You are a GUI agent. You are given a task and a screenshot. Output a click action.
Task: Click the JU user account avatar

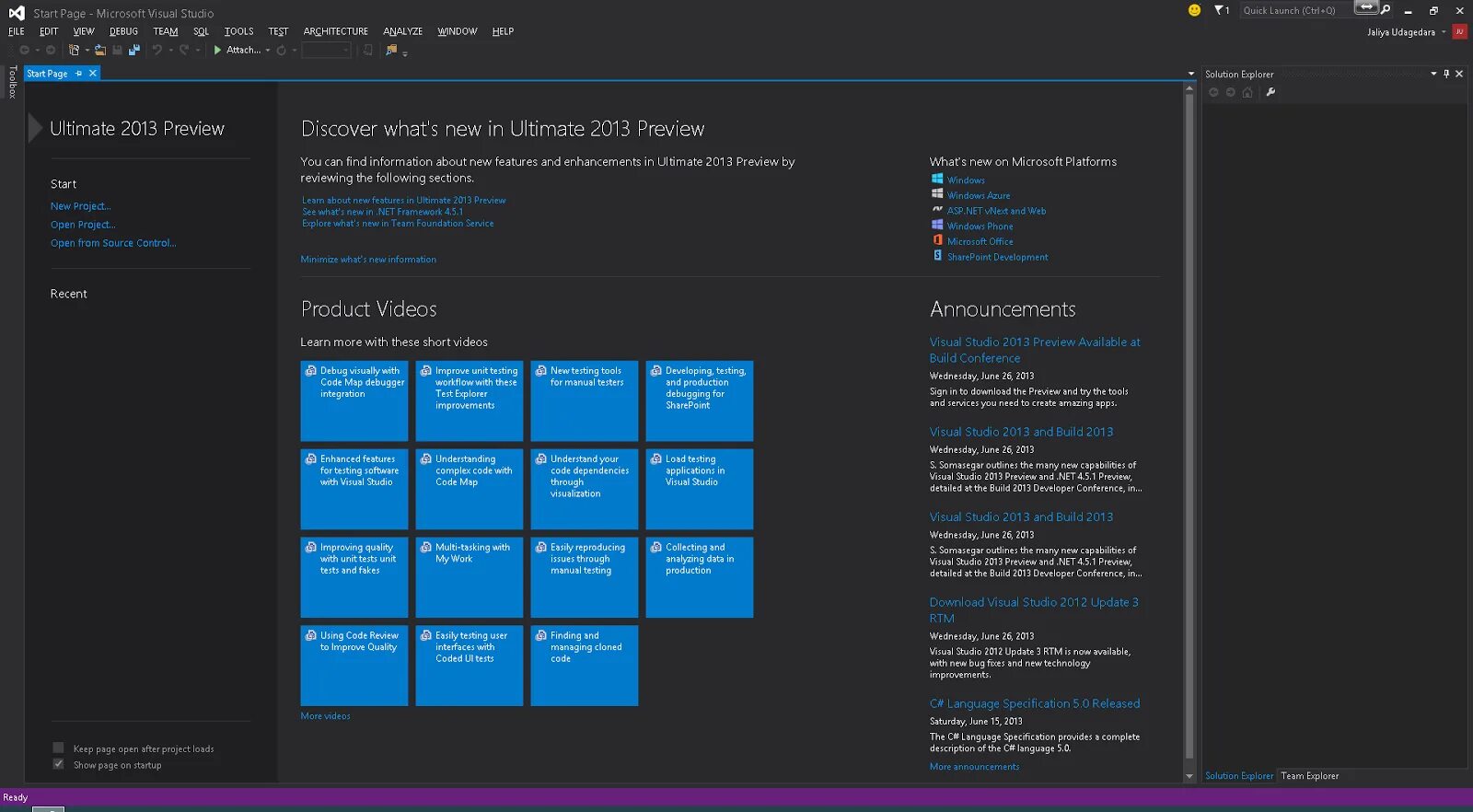1459,31
